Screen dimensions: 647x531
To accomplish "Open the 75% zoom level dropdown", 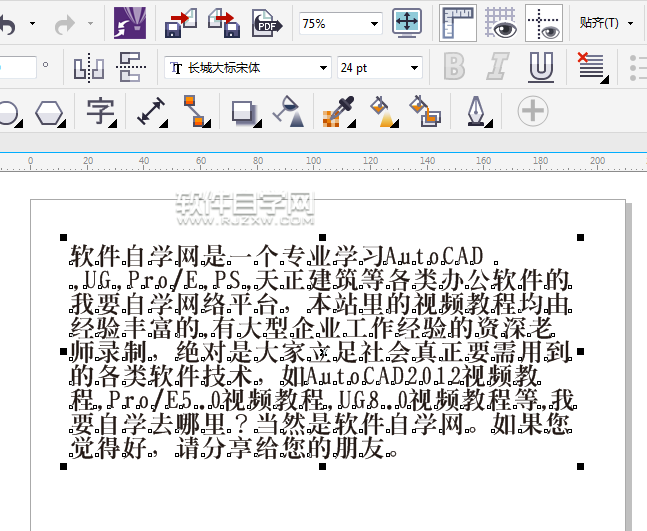I will click(x=374, y=24).
